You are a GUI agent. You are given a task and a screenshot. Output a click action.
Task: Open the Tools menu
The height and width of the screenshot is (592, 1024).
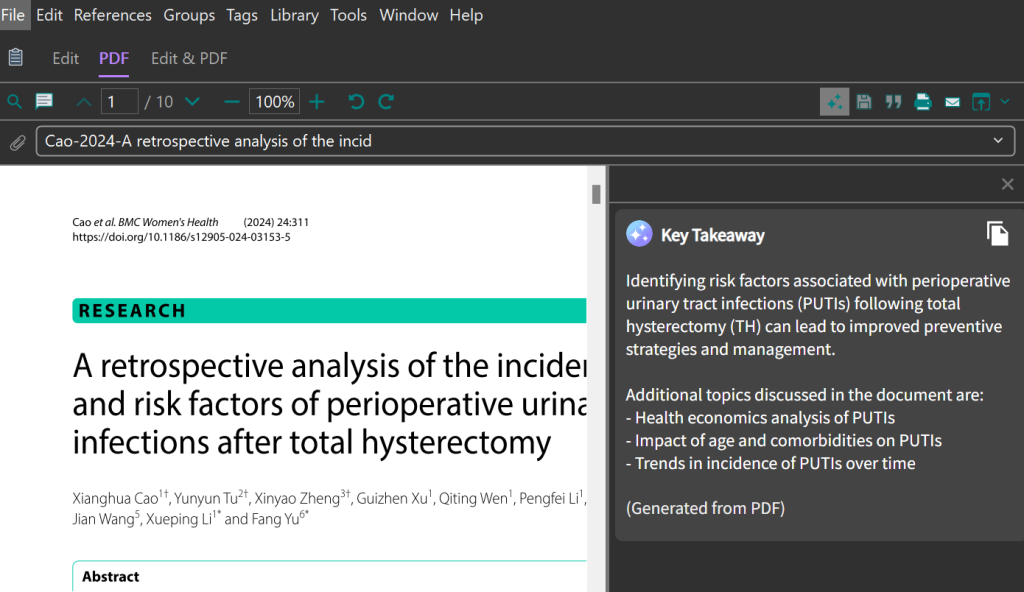(348, 15)
